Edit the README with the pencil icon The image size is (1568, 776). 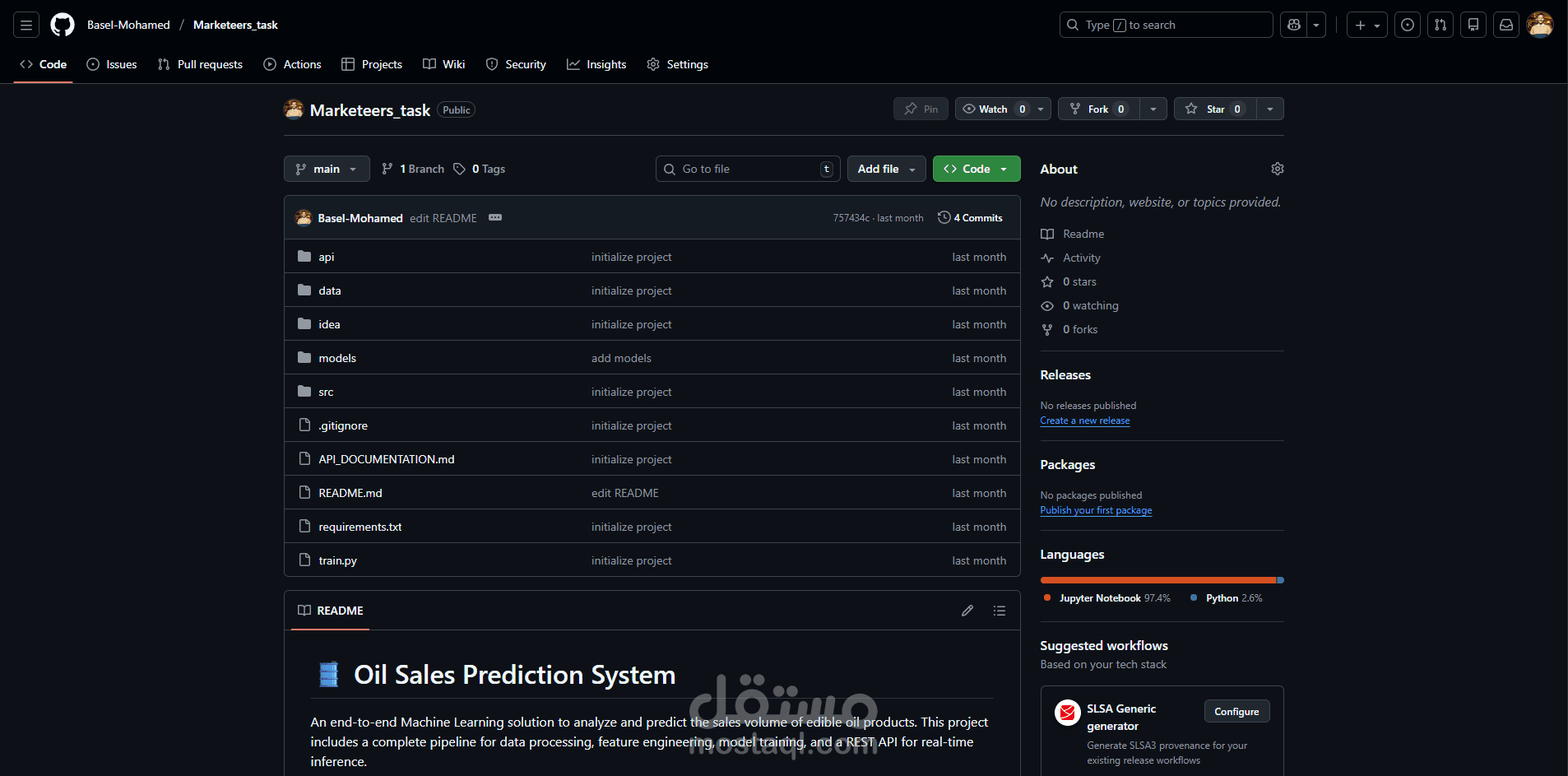pos(967,610)
